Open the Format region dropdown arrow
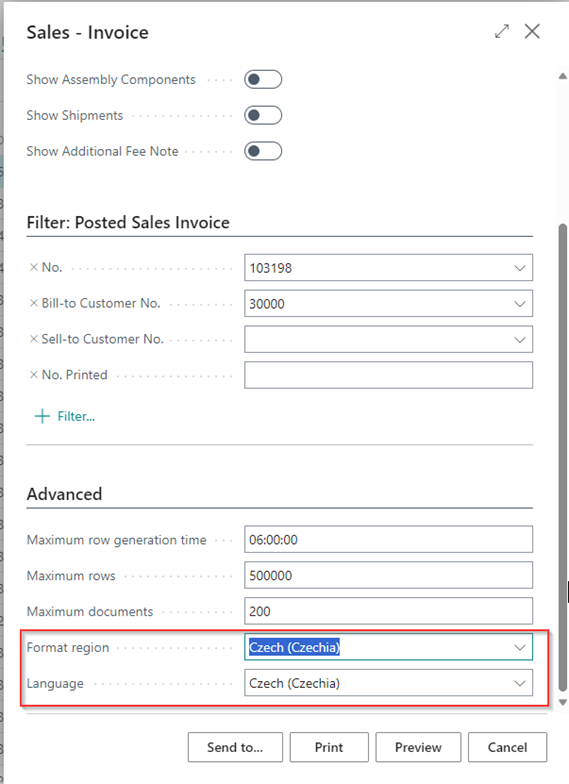569x784 pixels. 520,648
